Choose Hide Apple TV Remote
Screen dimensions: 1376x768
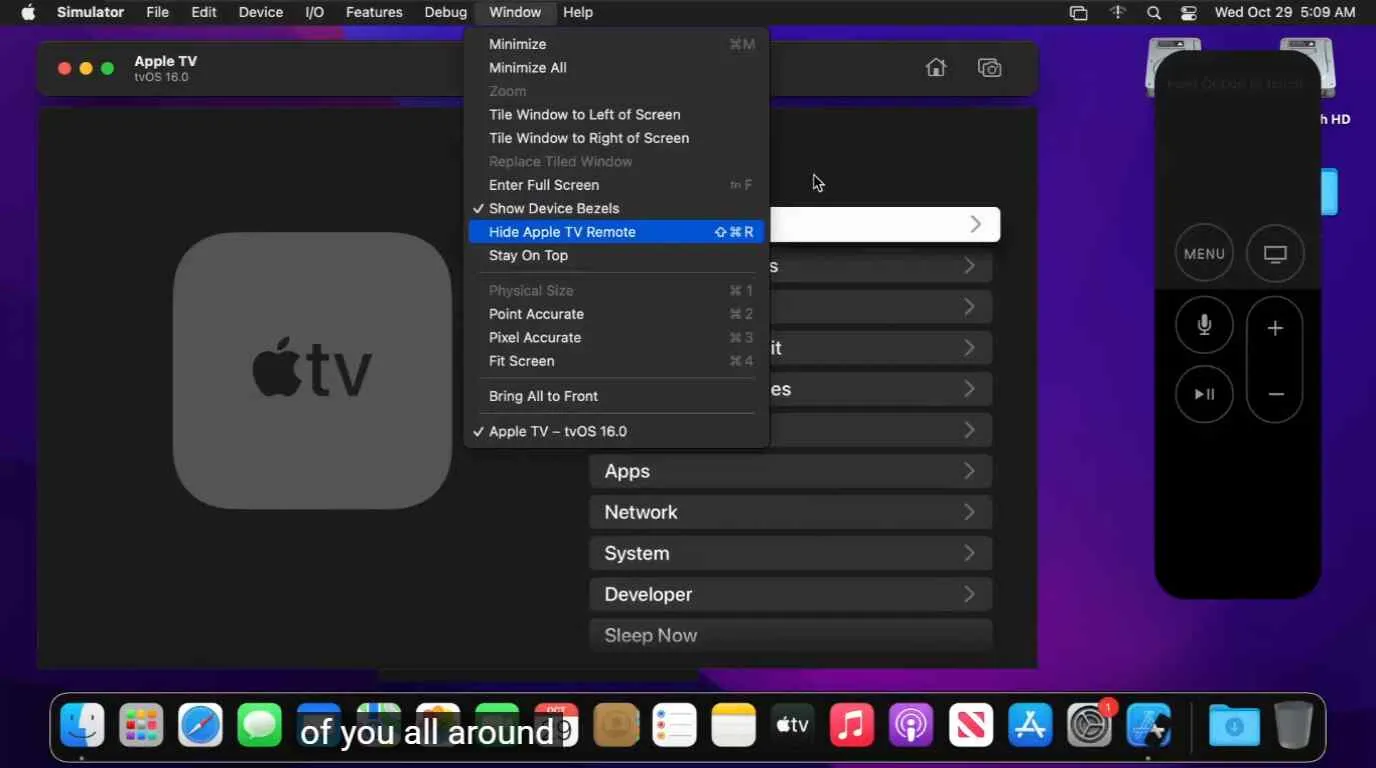coord(616,232)
